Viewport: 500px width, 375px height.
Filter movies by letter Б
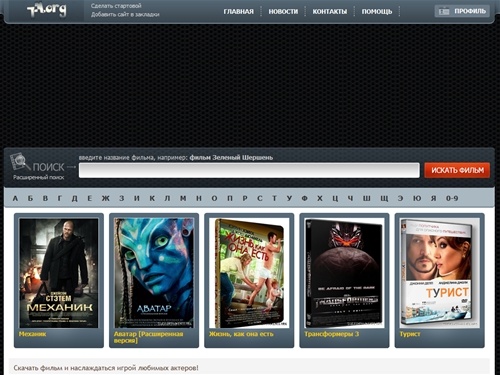pyautogui.click(x=30, y=198)
